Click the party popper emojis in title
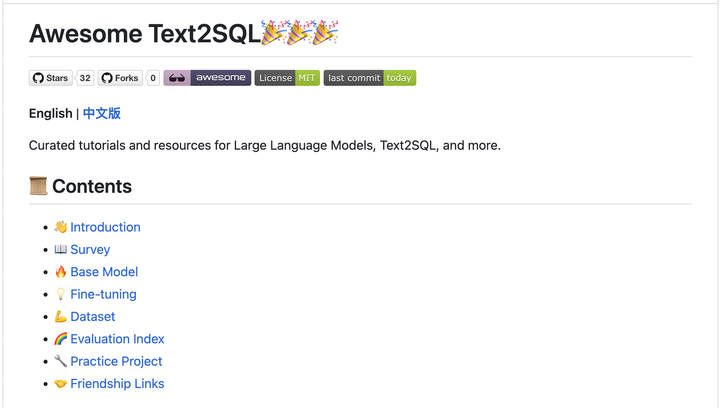 pyautogui.click(x=299, y=33)
